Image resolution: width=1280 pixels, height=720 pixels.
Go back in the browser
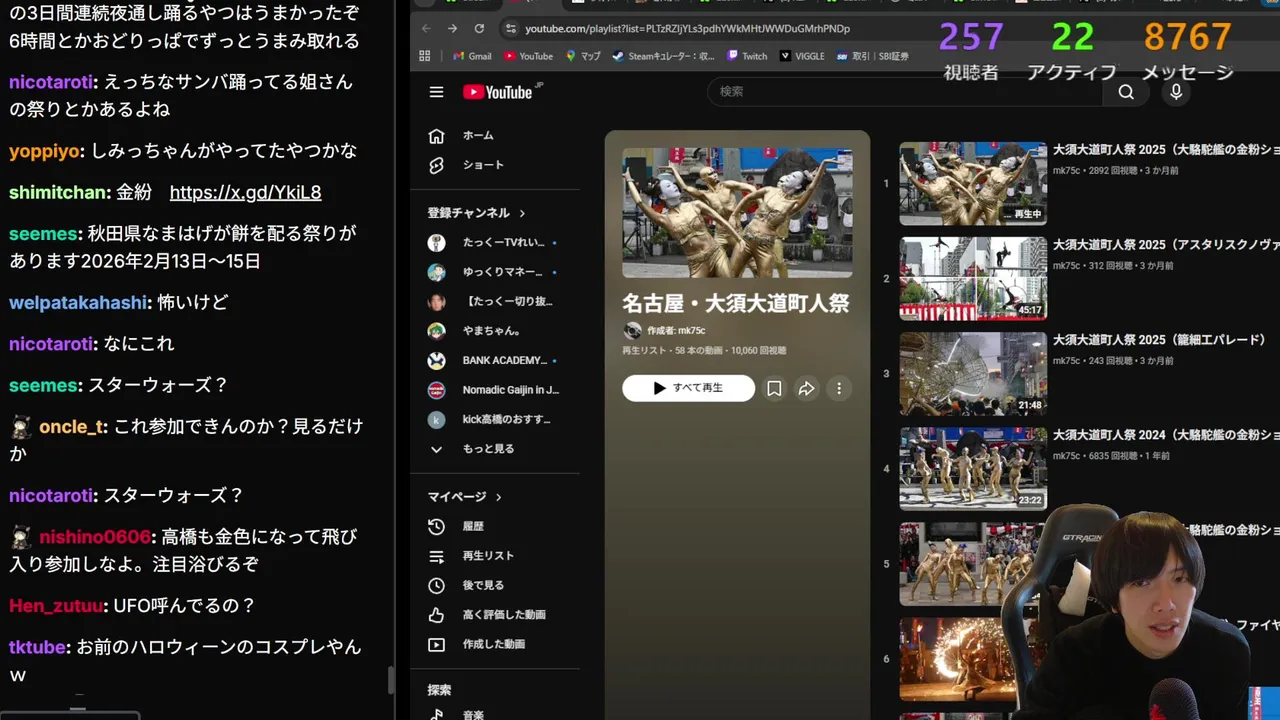(x=426, y=29)
